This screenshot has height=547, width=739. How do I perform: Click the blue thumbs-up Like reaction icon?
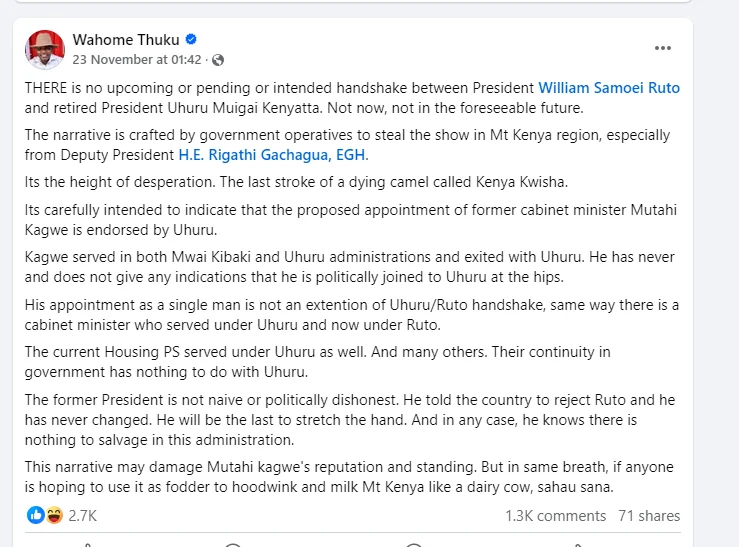pos(35,515)
